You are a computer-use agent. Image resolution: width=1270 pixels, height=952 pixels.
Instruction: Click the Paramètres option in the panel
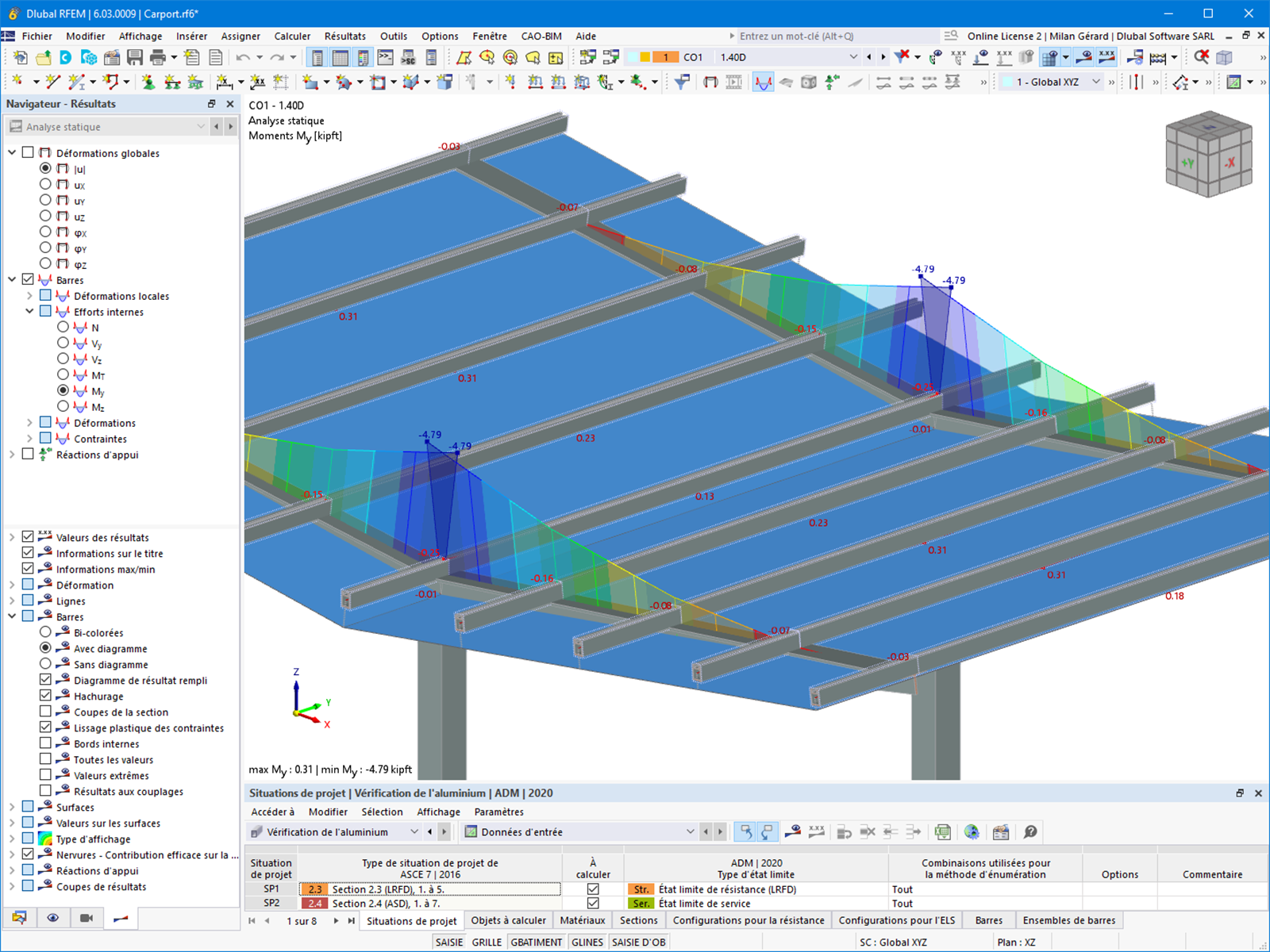(498, 812)
